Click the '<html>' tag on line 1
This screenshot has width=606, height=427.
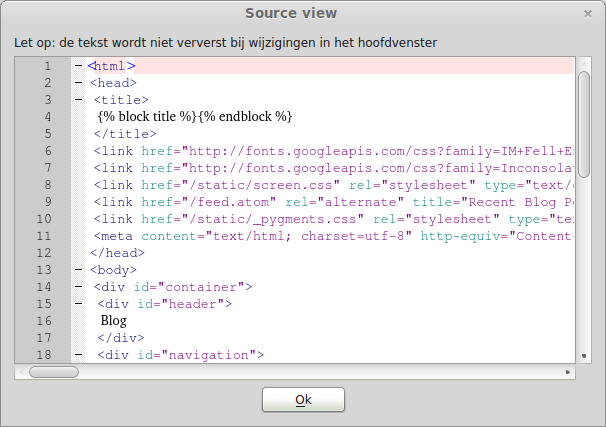(112, 66)
